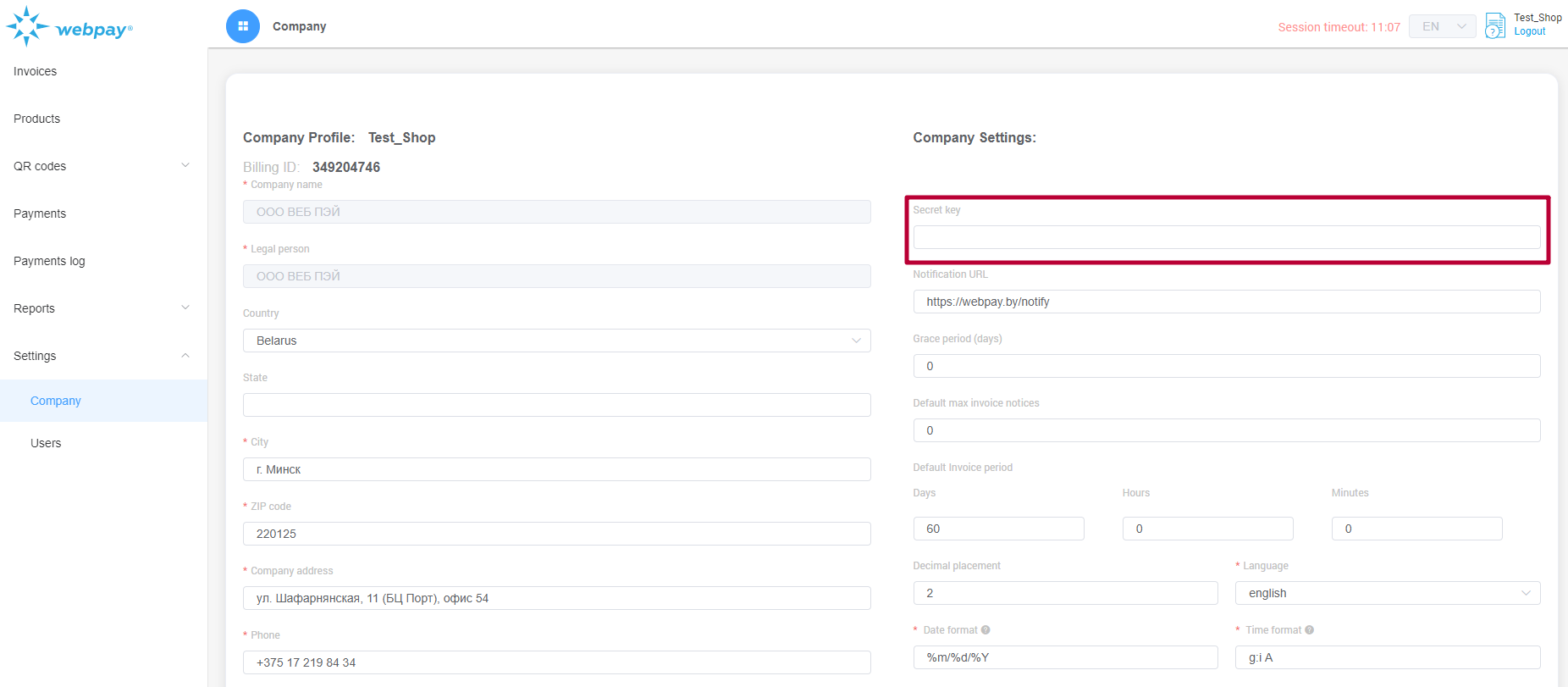Click the blue grid menu icon
The height and width of the screenshot is (687, 1568).
click(x=243, y=26)
